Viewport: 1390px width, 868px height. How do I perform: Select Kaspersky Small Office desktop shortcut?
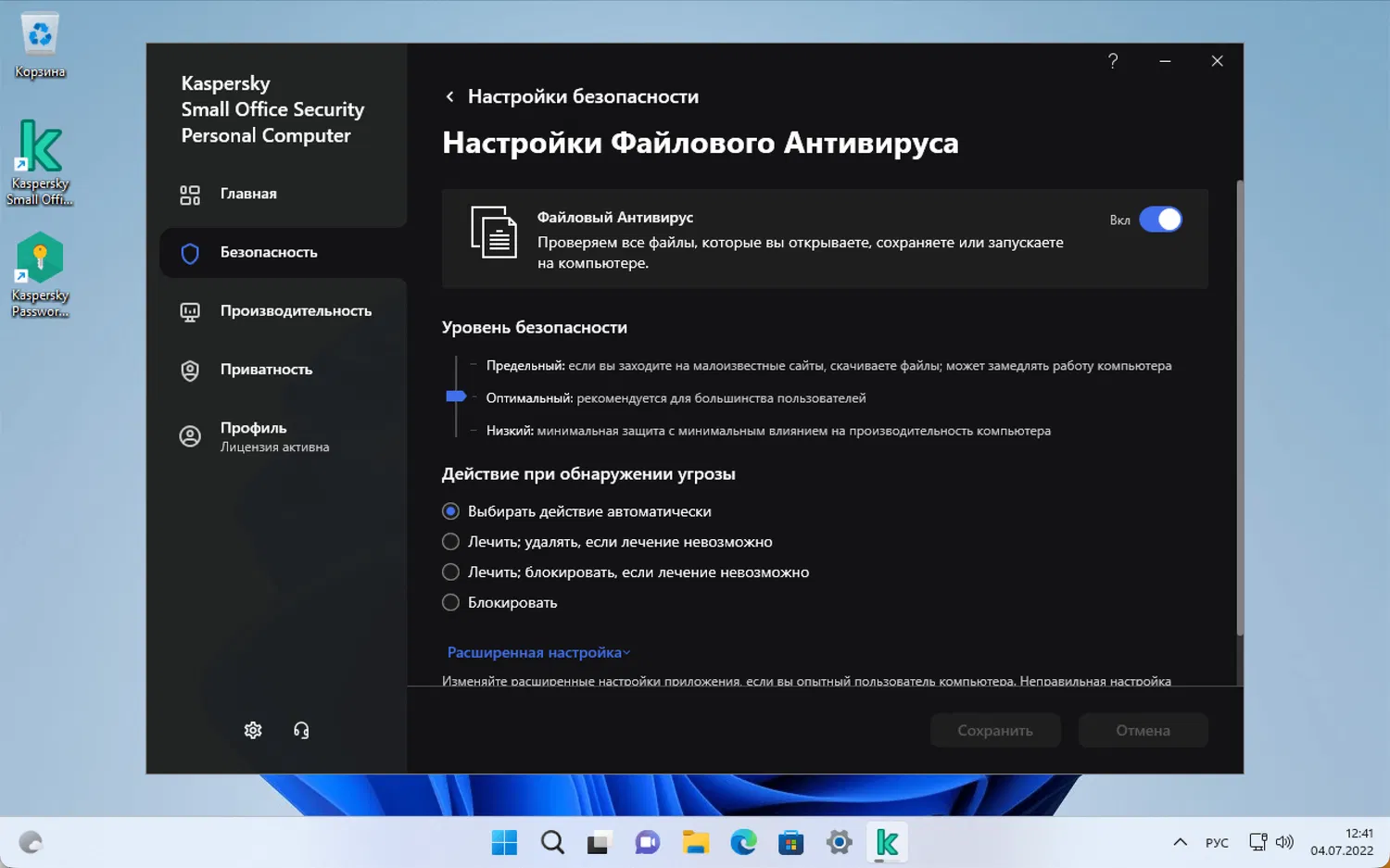[40, 162]
